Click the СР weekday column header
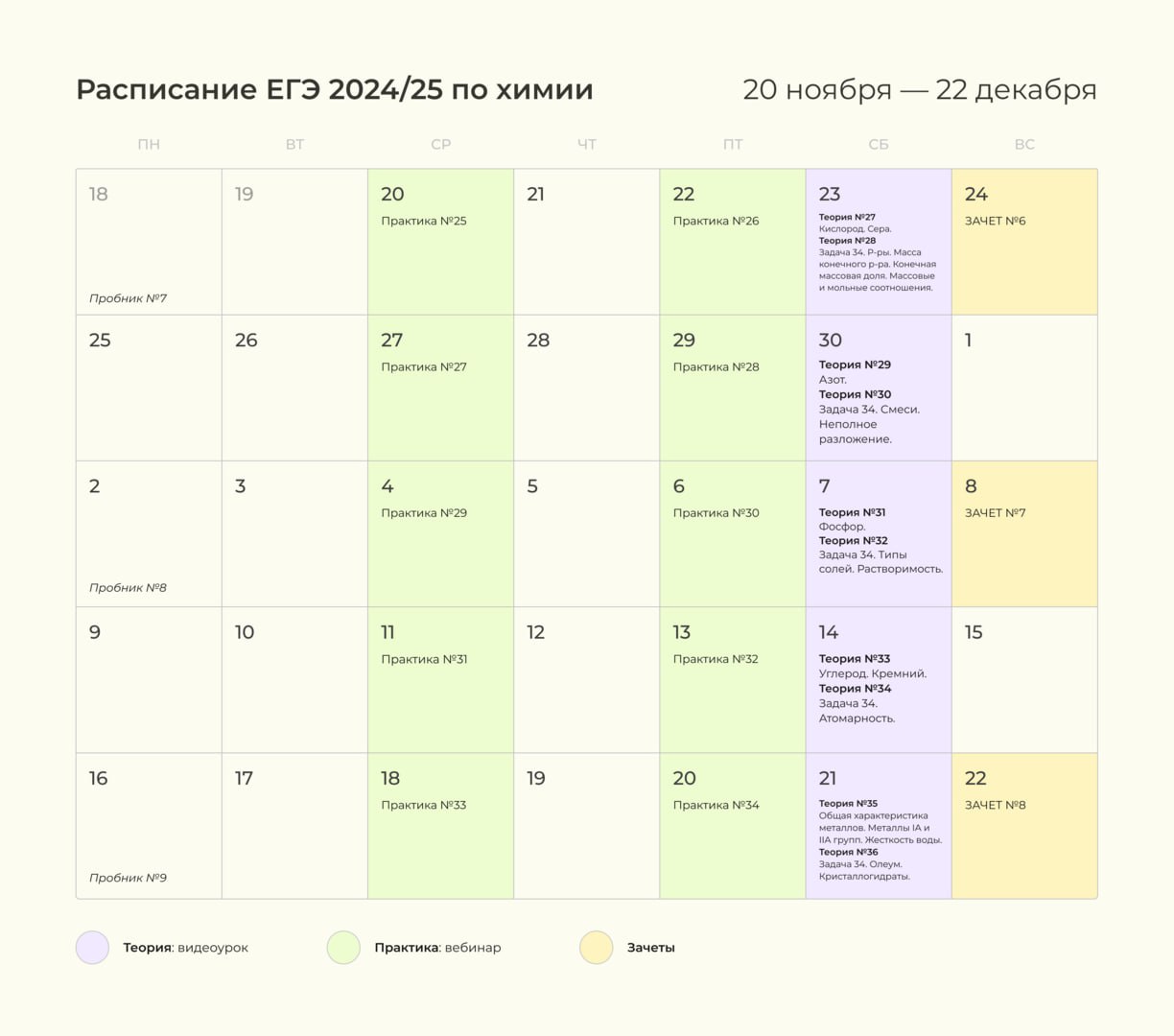 441,145
